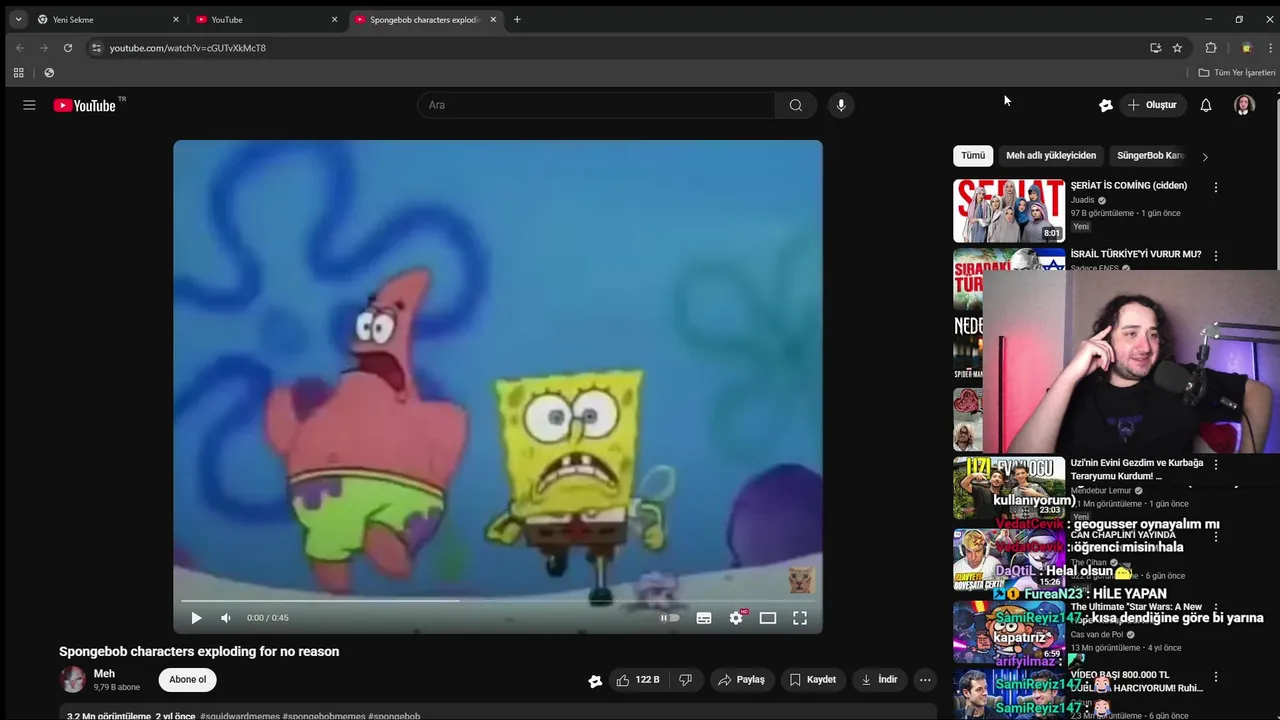This screenshot has width=1280, height=720.
Task: Open options menu for İSRAİL TÜRKİYE'Yİ VURUR MU video
Action: tap(1216, 257)
